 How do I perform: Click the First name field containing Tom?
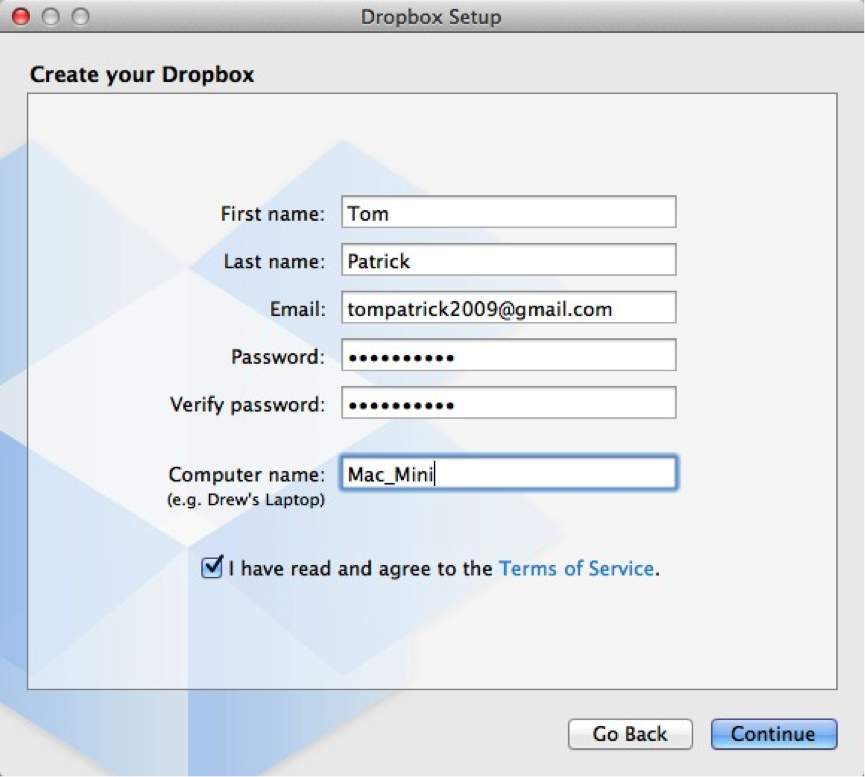pyautogui.click(x=509, y=212)
